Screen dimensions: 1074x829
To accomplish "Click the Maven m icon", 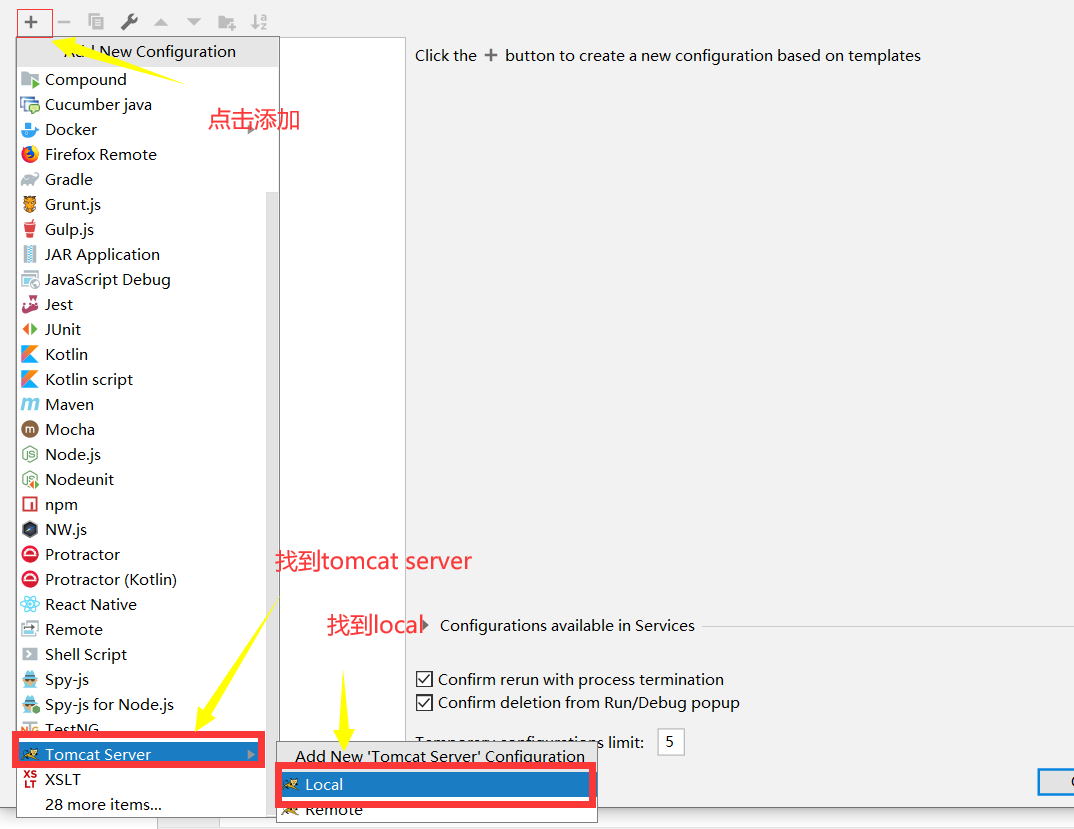I will pyautogui.click(x=30, y=404).
